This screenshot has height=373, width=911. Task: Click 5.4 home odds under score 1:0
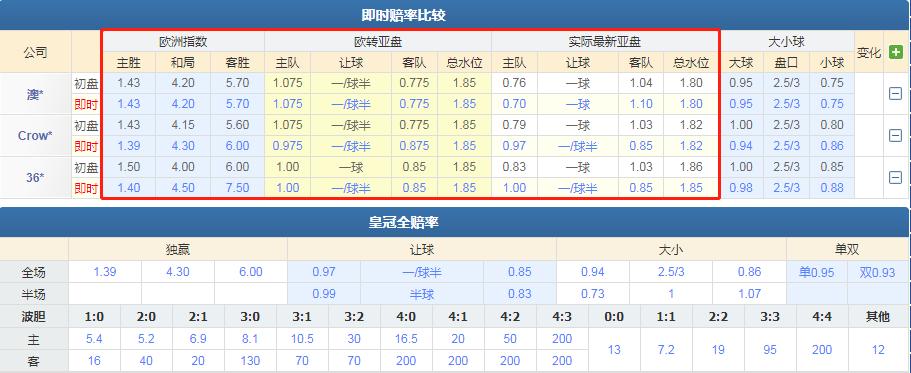pyautogui.click(x=94, y=339)
